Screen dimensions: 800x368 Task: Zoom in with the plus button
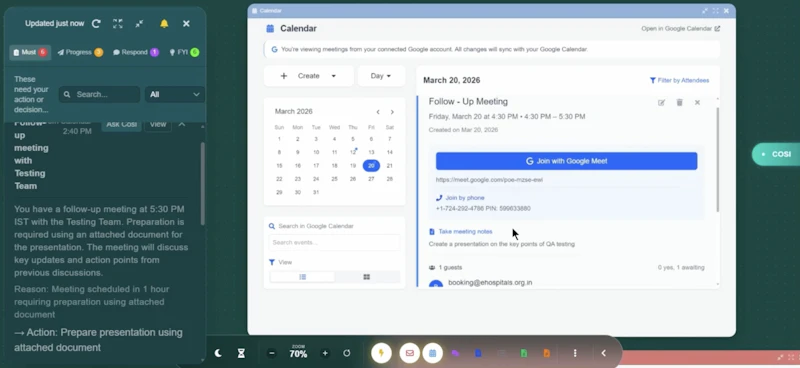325,353
